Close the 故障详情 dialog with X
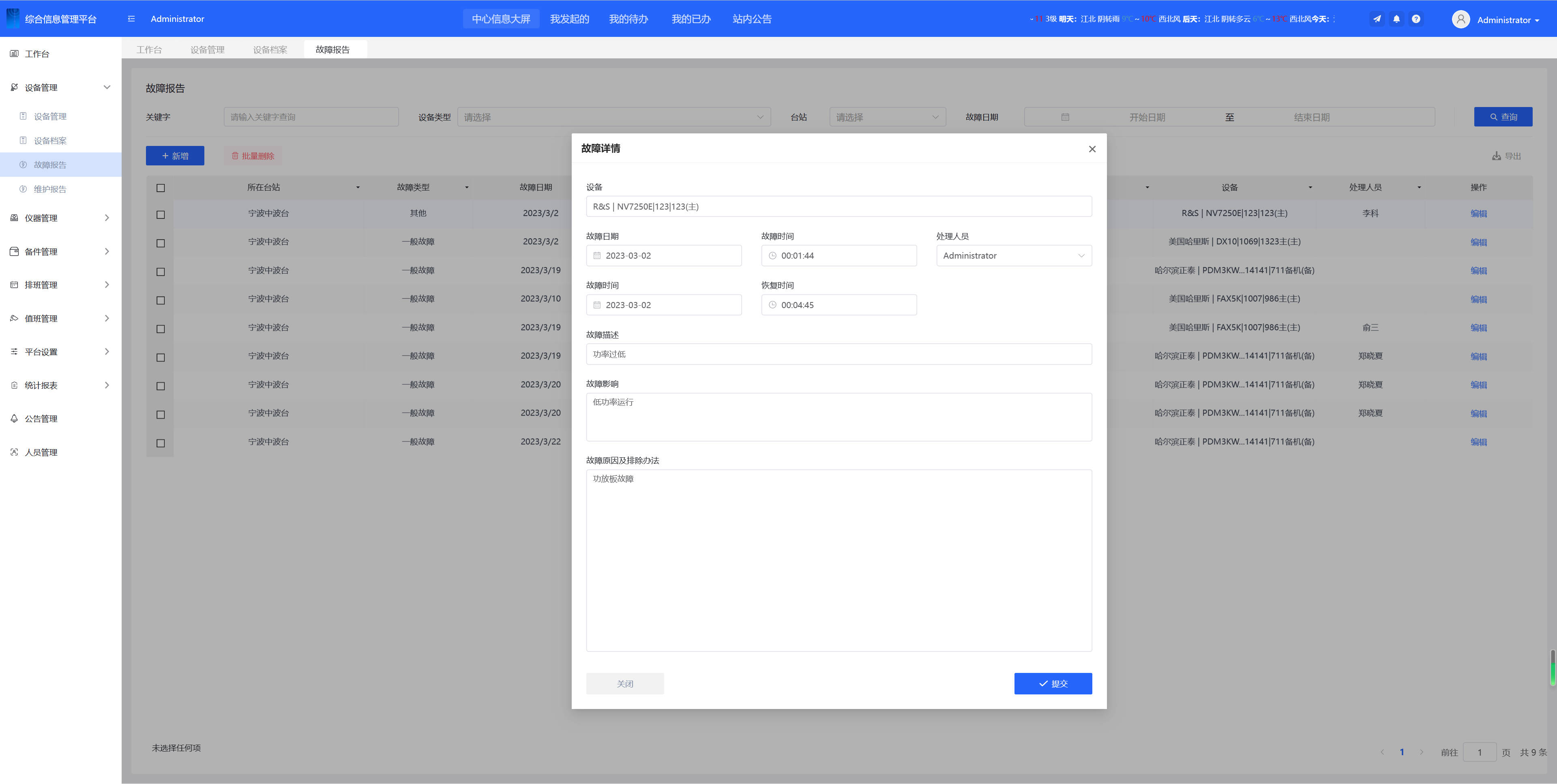This screenshot has width=1557, height=784. (x=1092, y=149)
